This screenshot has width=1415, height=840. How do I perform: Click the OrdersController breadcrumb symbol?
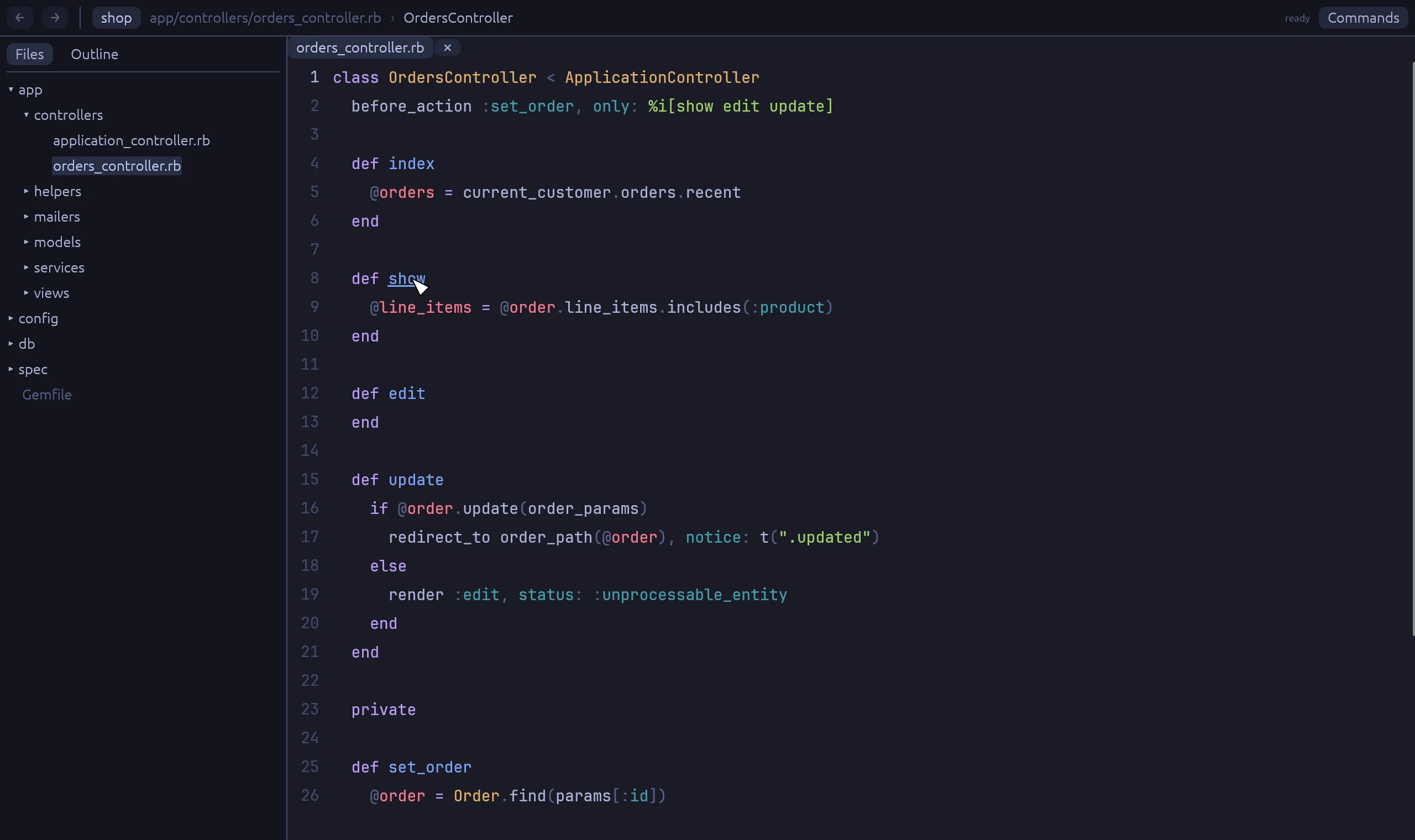click(458, 18)
